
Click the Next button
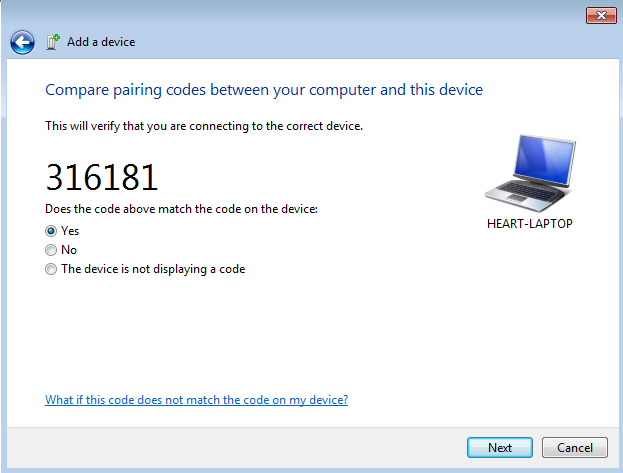500,448
